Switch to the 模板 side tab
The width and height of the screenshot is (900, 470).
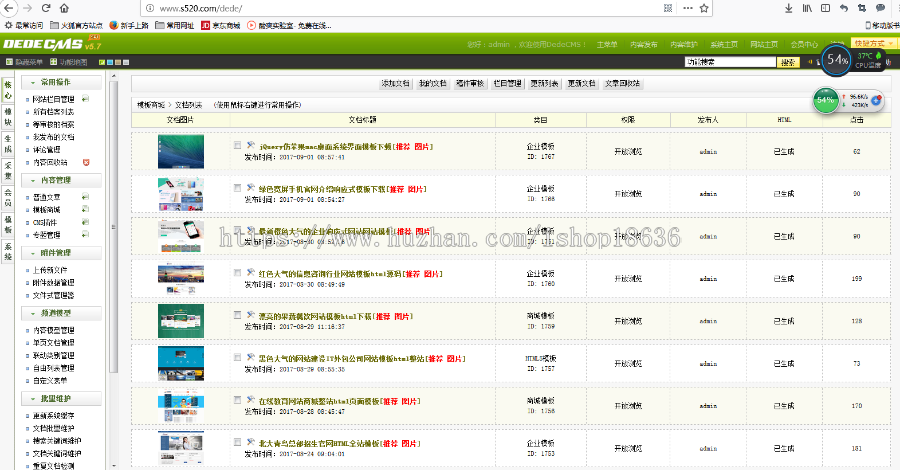pyautogui.click(x=8, y=225)
